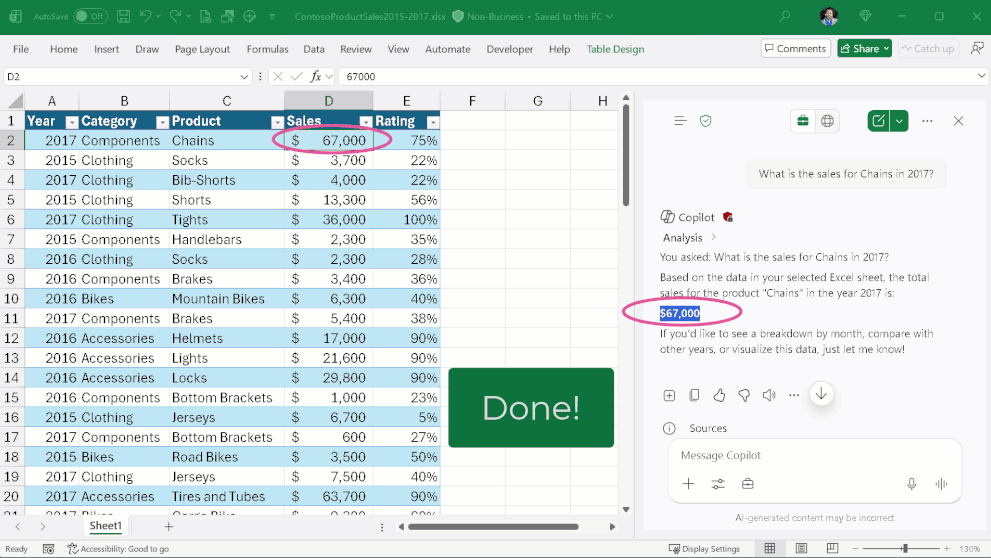Expand the formula bar chevron
The height and width of the screenshot is (558, 991).
tap(981, 76)
